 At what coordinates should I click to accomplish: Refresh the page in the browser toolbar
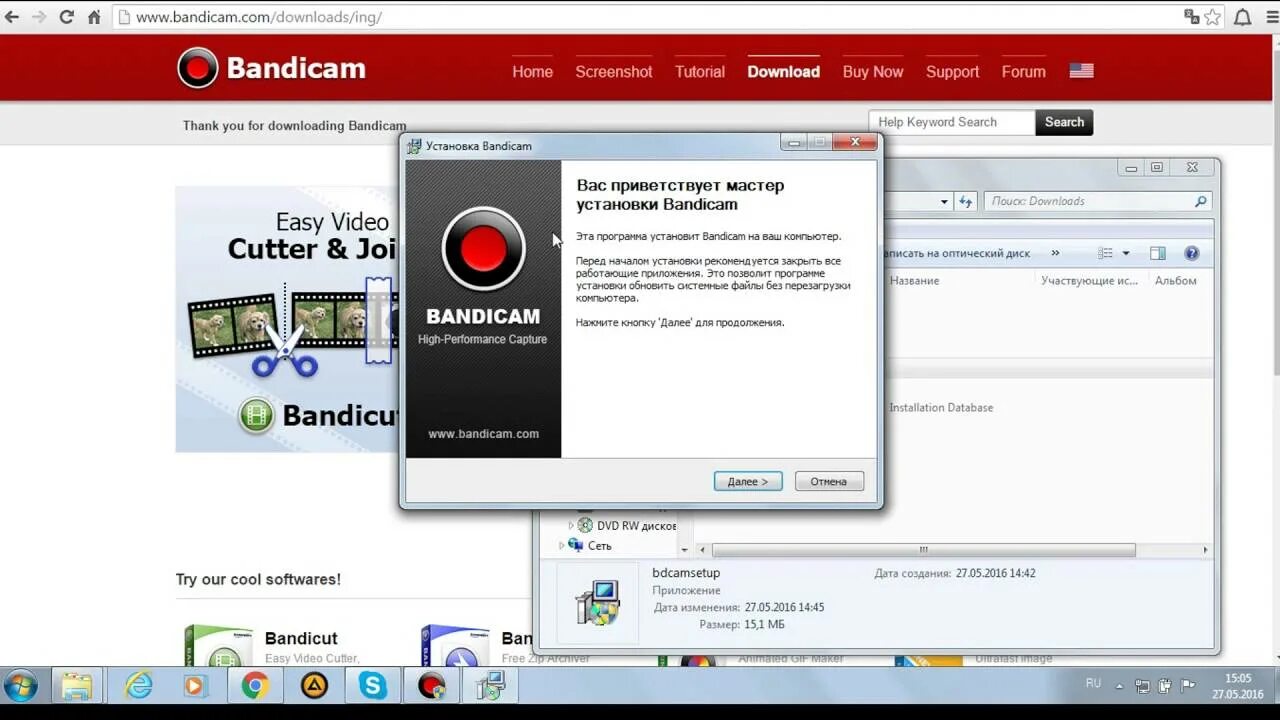66,16
